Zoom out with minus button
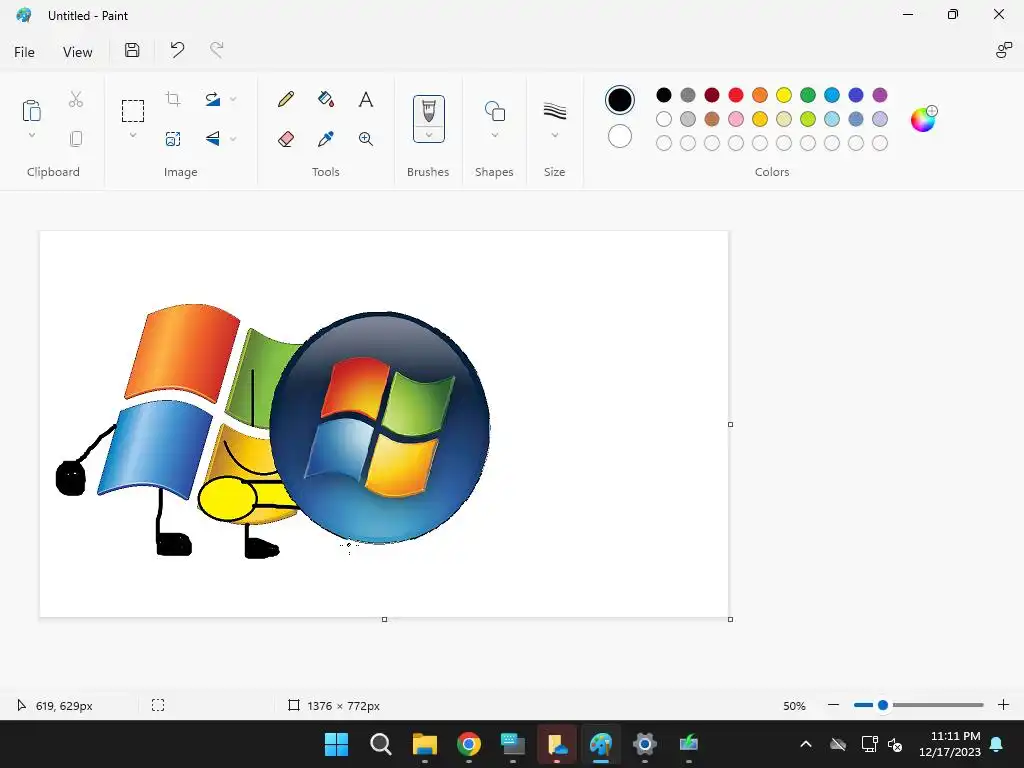The image size is (1024, 768). click(x=833, y=705)
